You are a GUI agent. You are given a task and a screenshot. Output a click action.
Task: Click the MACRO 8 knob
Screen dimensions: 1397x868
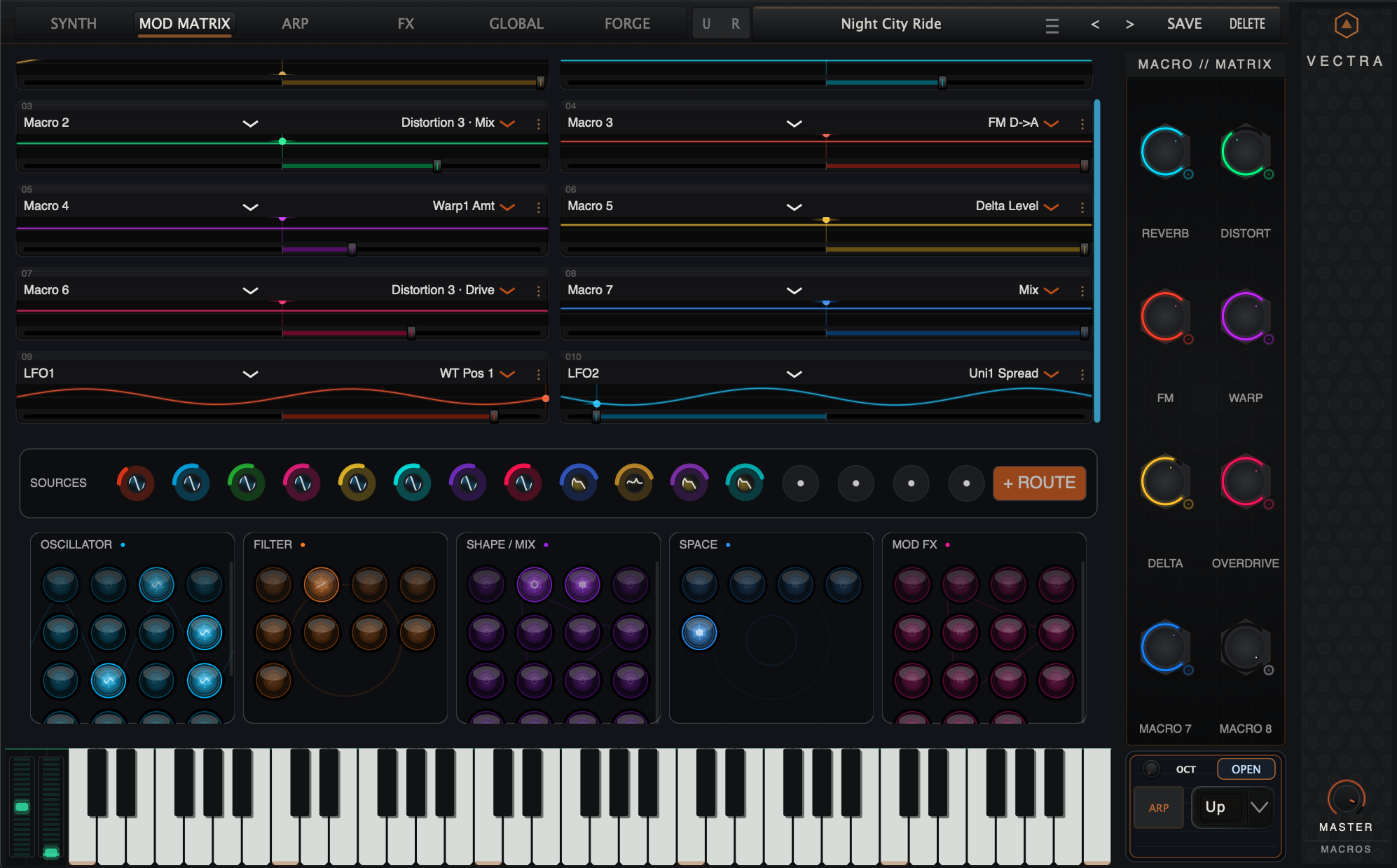1245,647
